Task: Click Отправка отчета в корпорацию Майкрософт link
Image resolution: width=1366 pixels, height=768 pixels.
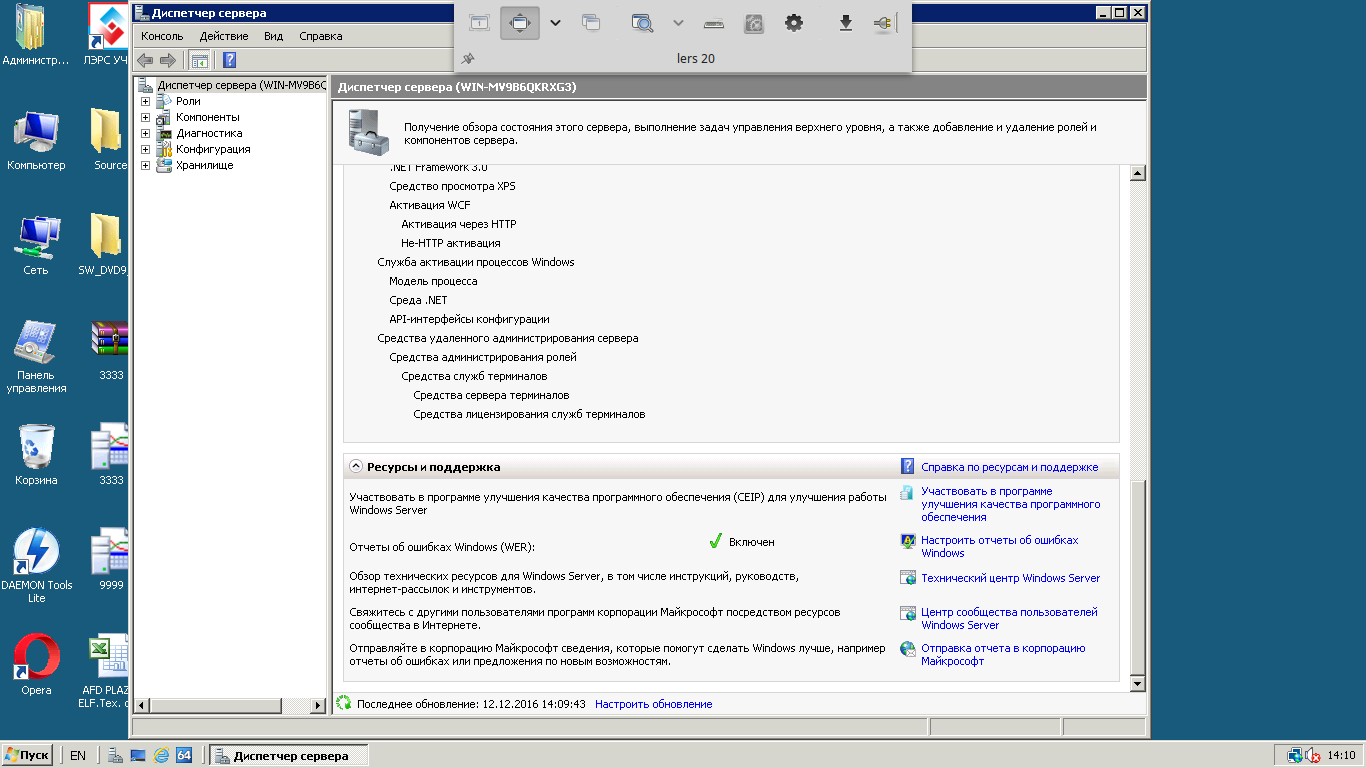Action: click(1003, 654)
